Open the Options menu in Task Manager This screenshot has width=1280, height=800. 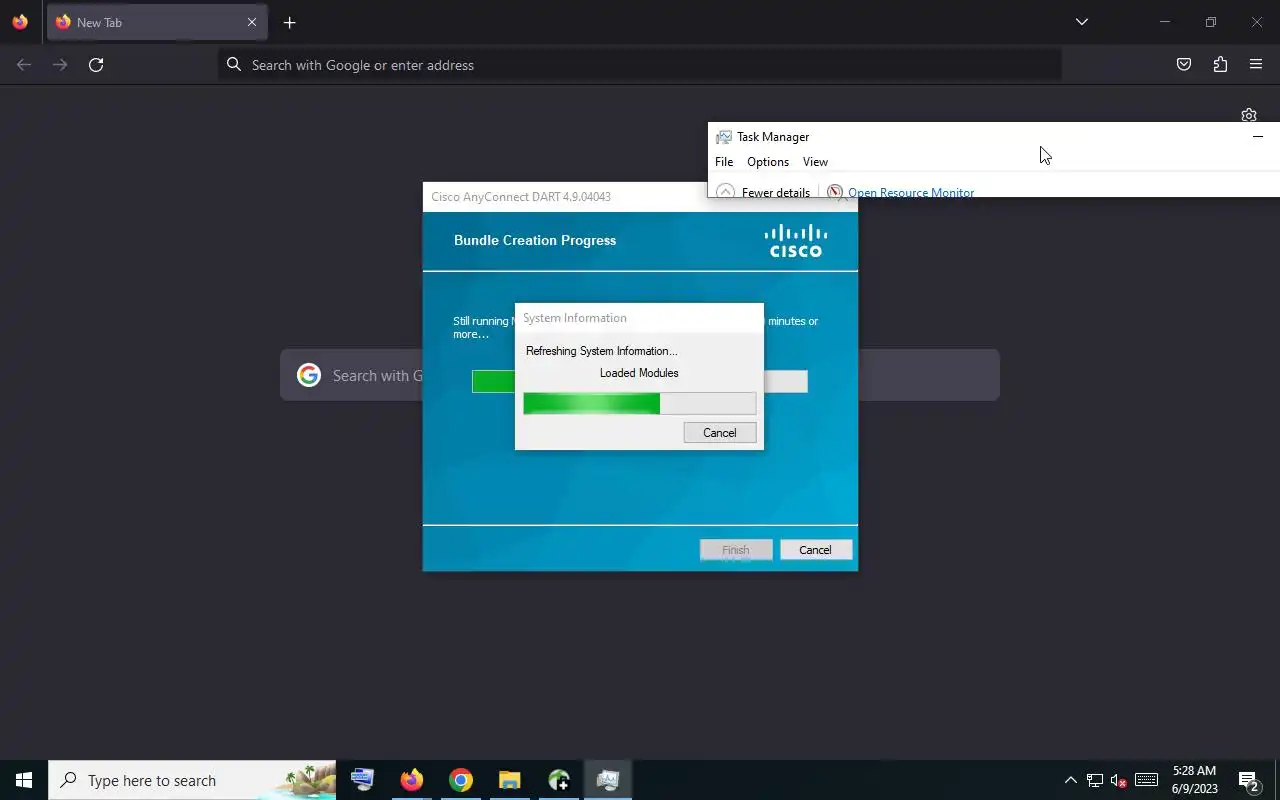click(768, 162)
